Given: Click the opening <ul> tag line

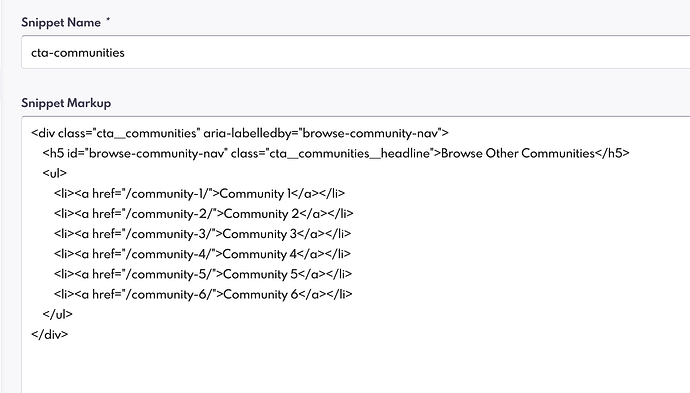Looking at the screenshot, I should 55,173.
